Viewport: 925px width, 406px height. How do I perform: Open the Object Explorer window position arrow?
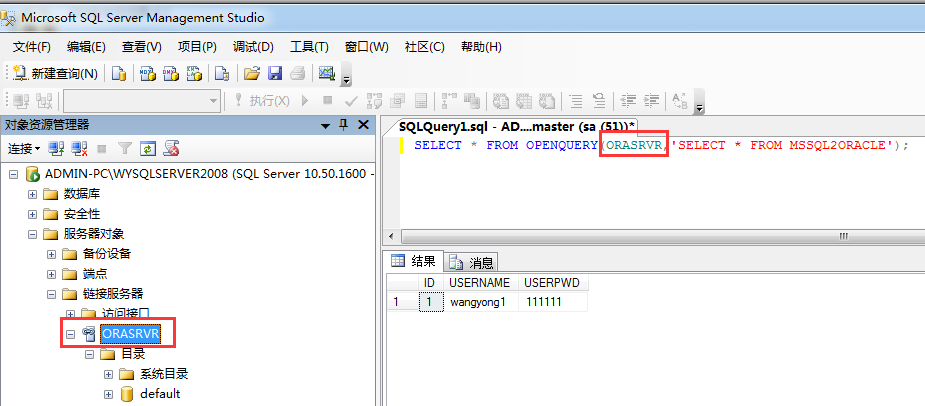326,126
